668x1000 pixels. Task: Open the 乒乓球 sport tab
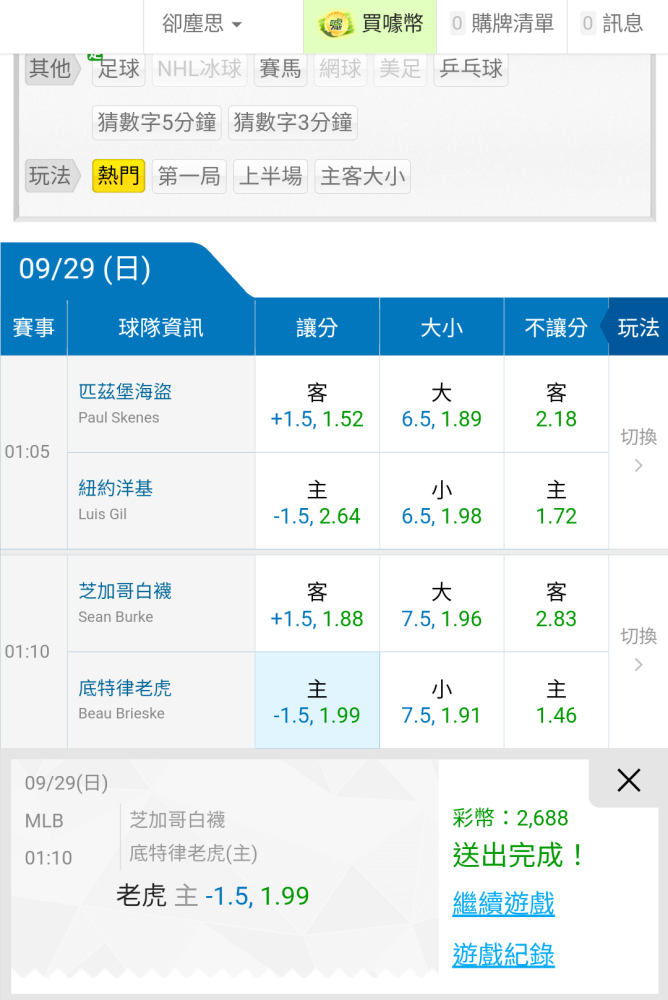pyautogui.click(x=471, y=69)
